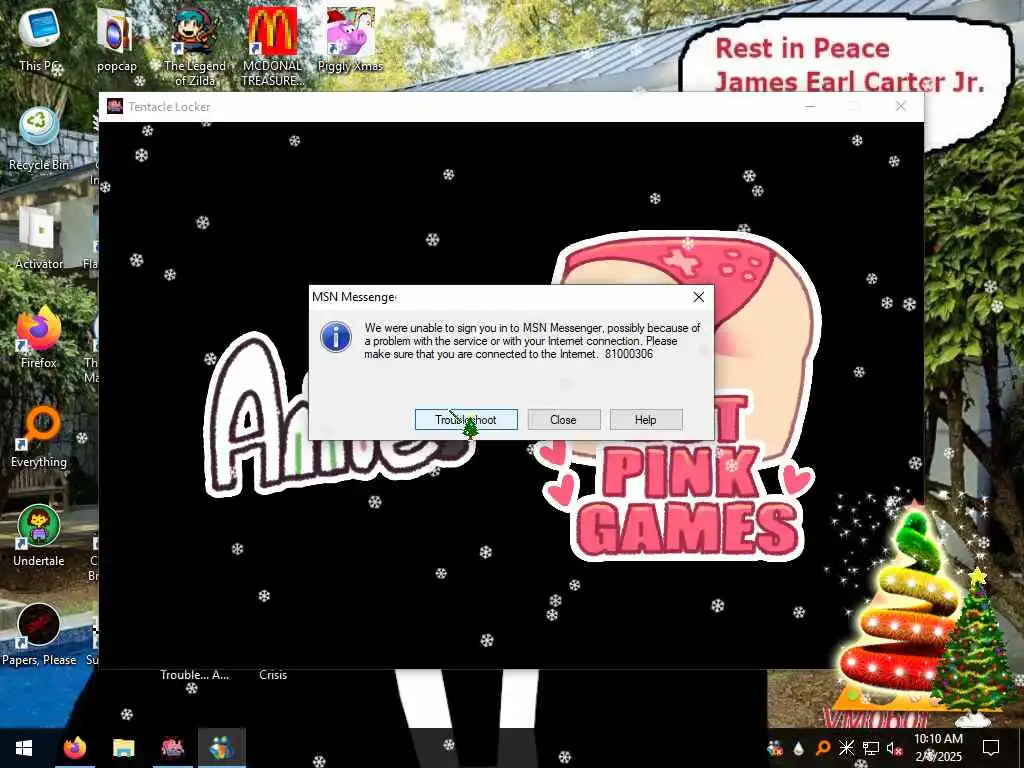
Task: Switch to Tentacle Locker taskbar button
Action: pos(172,748)
